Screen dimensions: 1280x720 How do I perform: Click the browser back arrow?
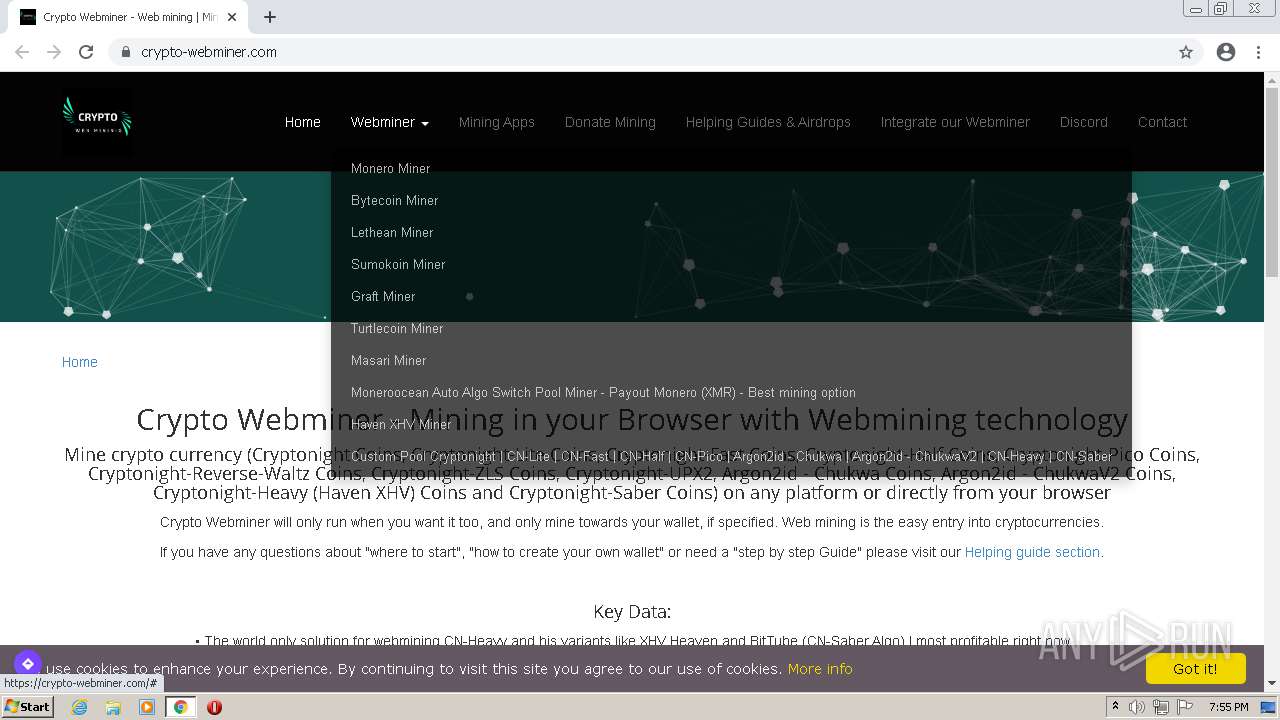point(22,52)
